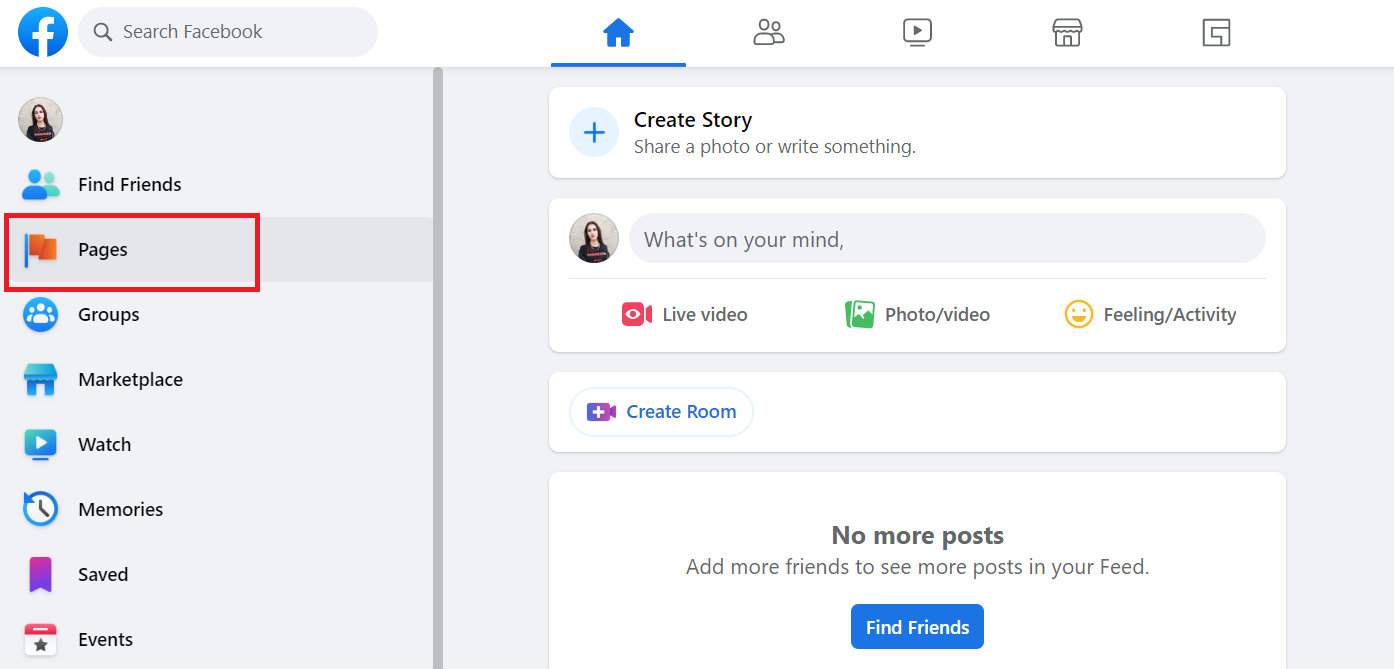
Task: Open the Gaming tab icon
Action: click(x=1216, y=33)
